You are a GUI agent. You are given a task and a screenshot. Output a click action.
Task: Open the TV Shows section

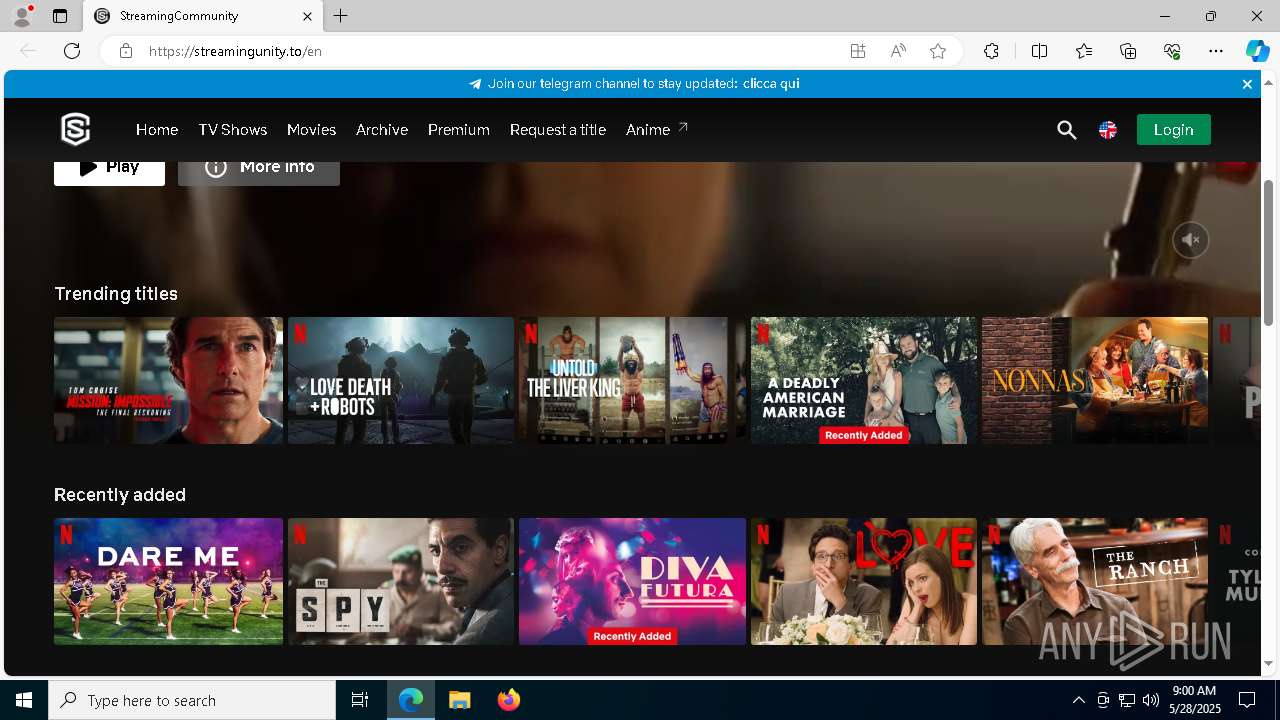233,130
